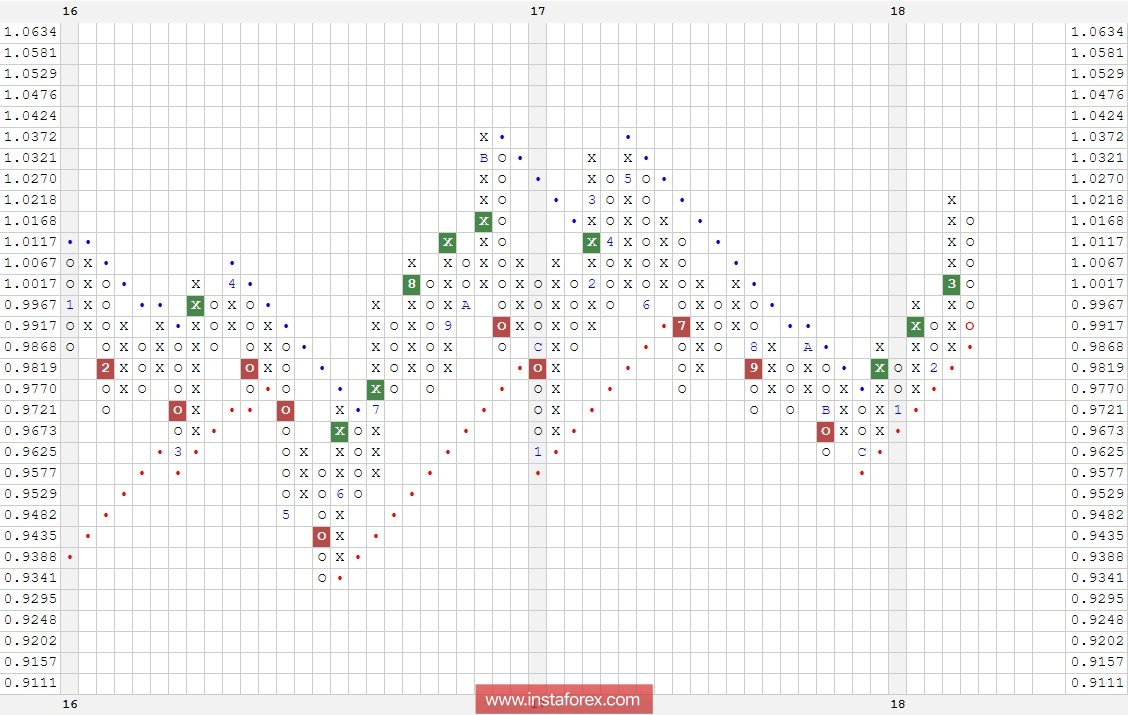The image size is (1128, 715).
Task: Click the 1.0218 right-axis price
Action: tap(1097, 199)
